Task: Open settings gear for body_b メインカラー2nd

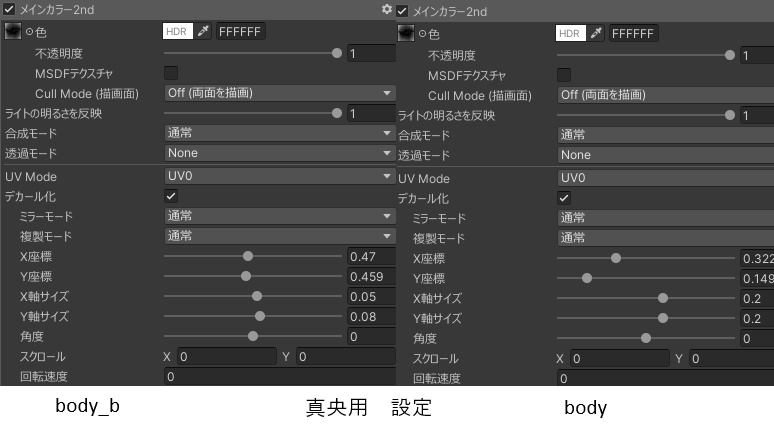Action: click(387, 9)
